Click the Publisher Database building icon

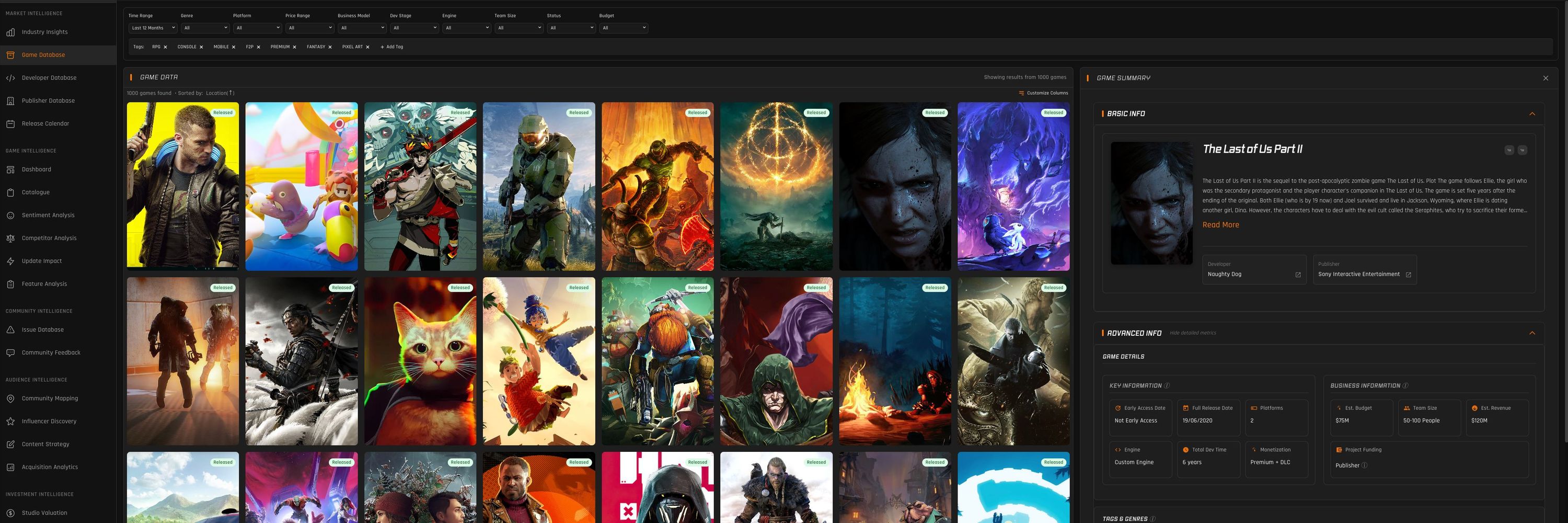coord(10,101)
